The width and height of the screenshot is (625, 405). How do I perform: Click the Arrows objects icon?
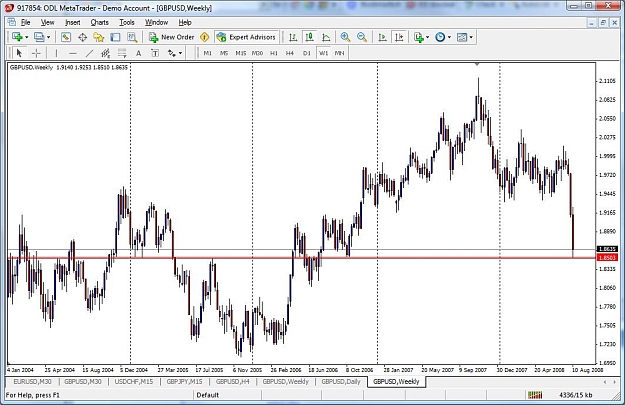172,53
